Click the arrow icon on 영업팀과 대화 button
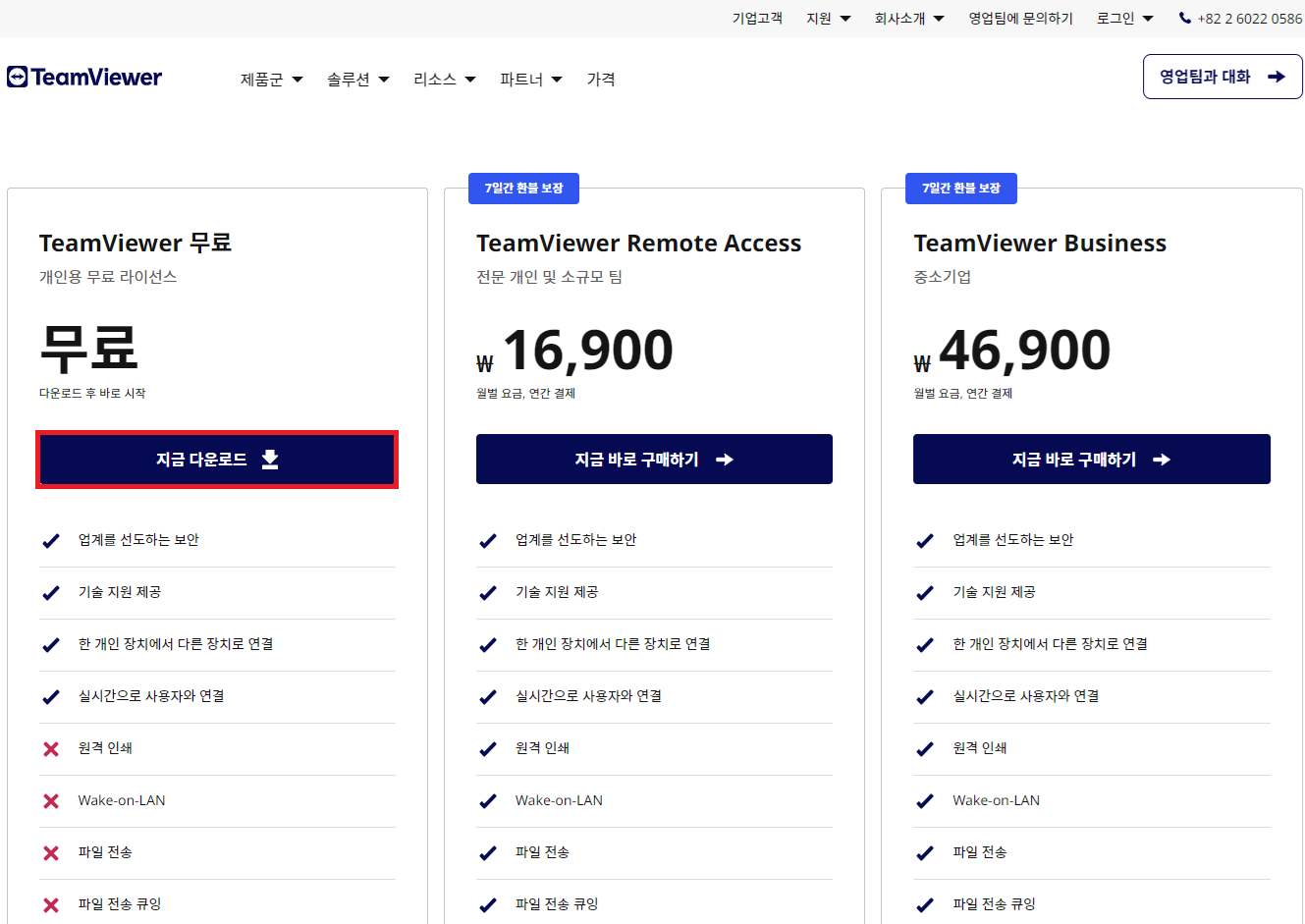This screenshot has width=1305, height=924. (x=1277, y=77)
